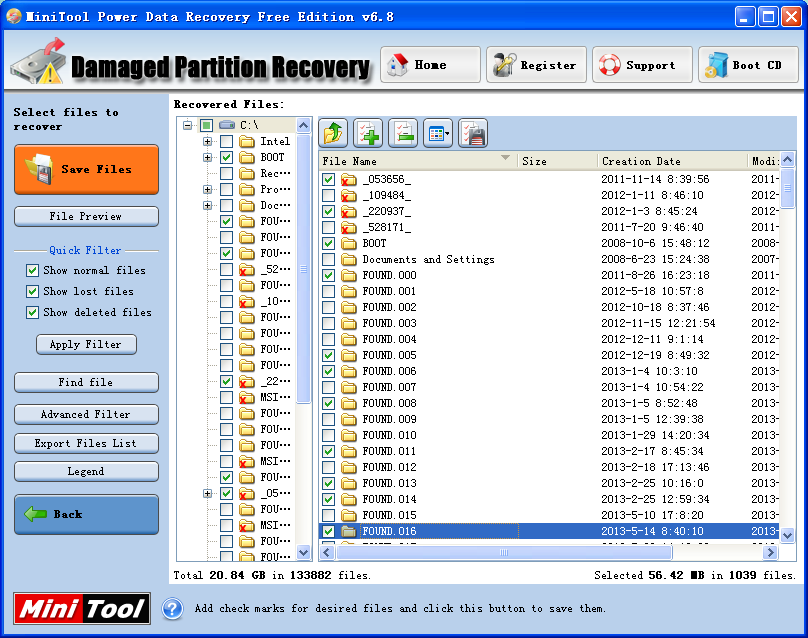Viewport: 808px width, 638px height.
Task: Click the folder icon of Documents and Settings
Action: (349, 259)
